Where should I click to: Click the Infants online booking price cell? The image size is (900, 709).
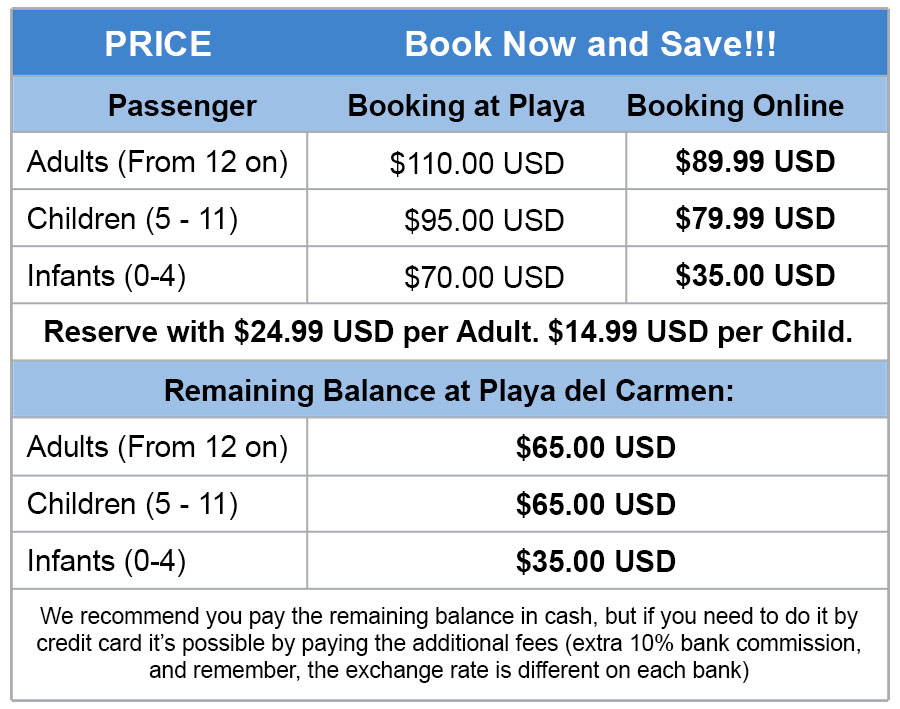(x=755, y=276)
